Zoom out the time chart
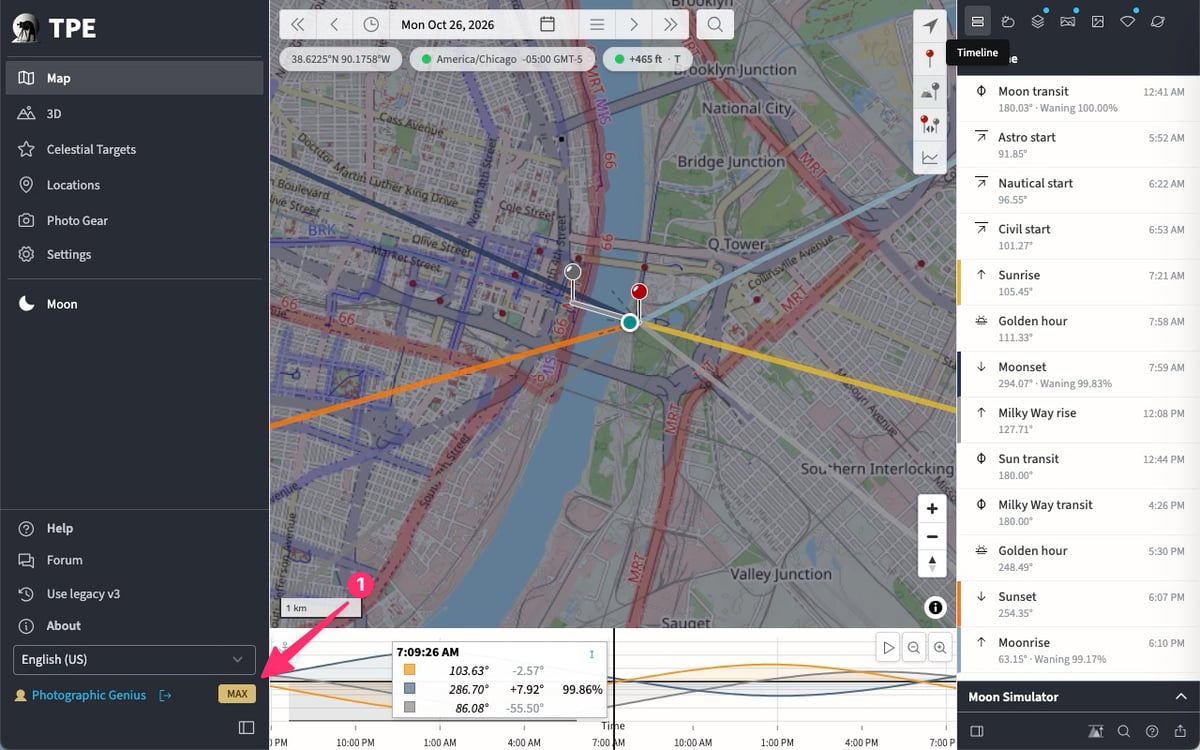This screenshot has width=1200, height=750. 914,648
